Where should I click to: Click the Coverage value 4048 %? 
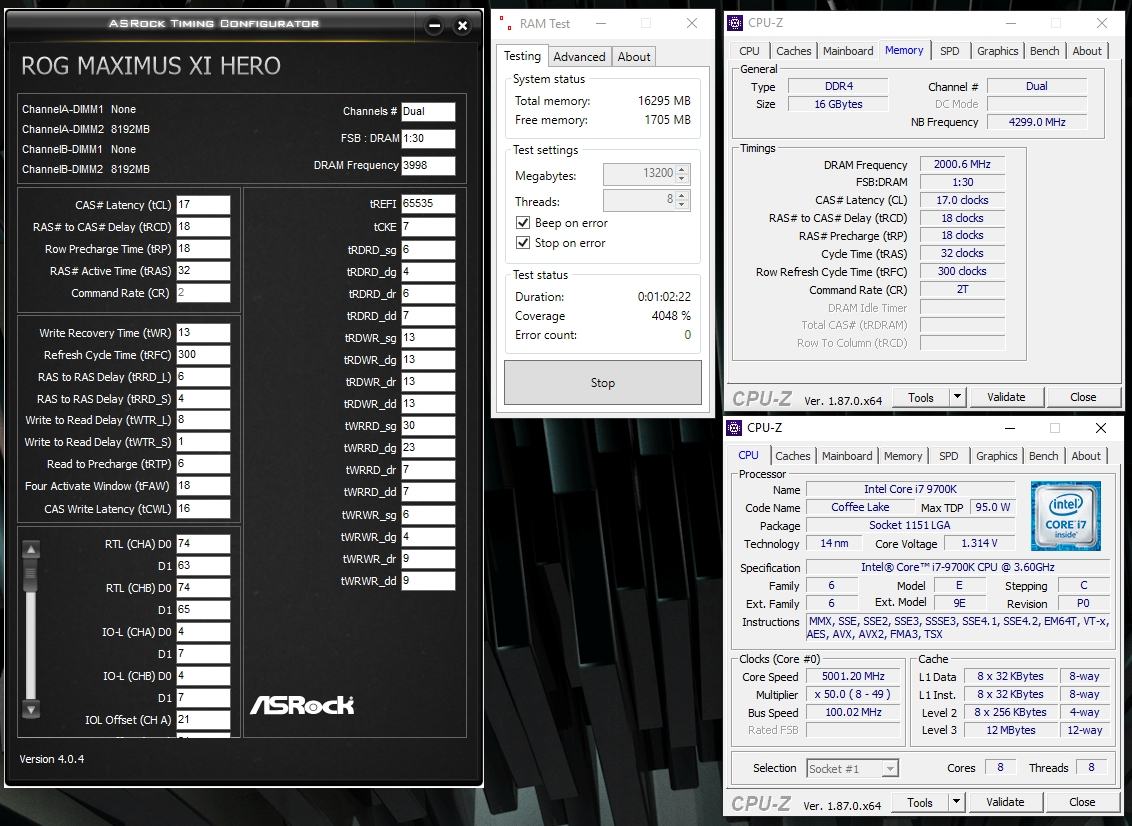click(x=671, y=316)
